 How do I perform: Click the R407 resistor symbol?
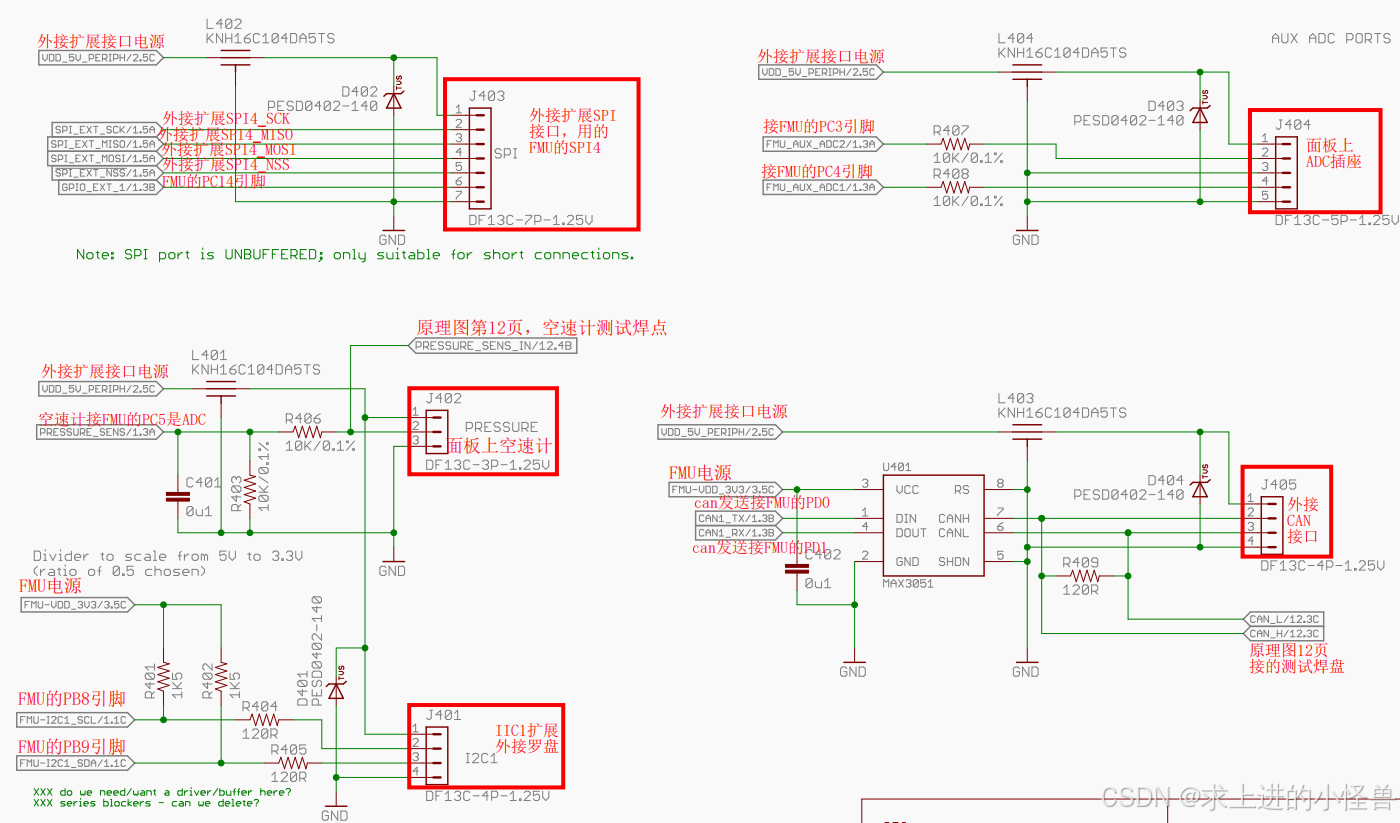(955, 144)
